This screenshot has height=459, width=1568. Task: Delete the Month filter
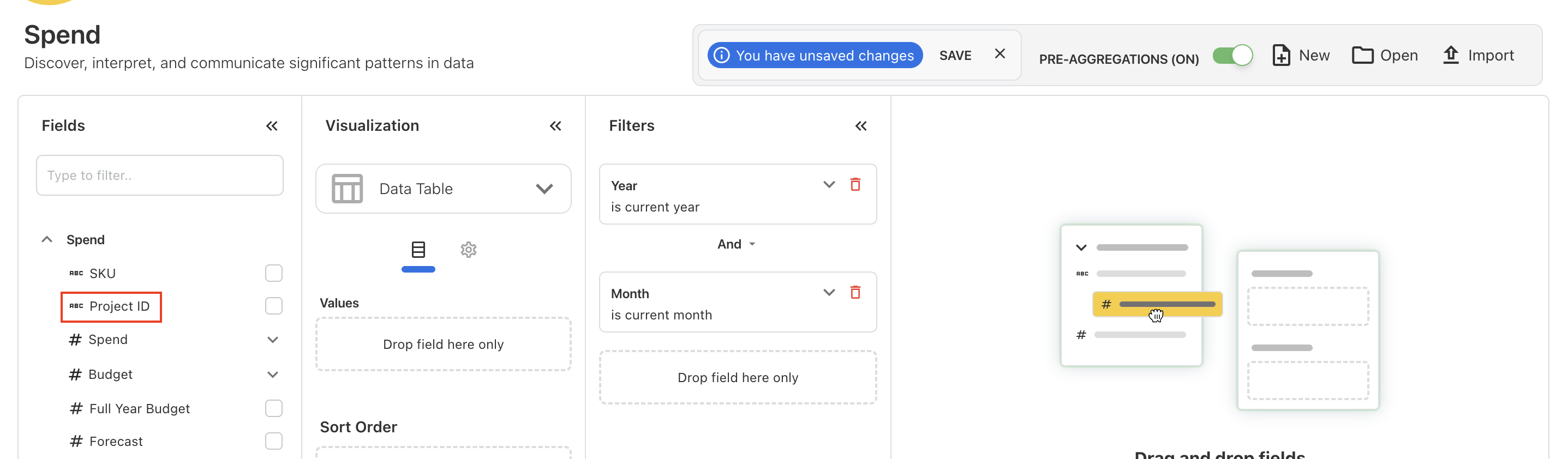click(x=854, y=292)
